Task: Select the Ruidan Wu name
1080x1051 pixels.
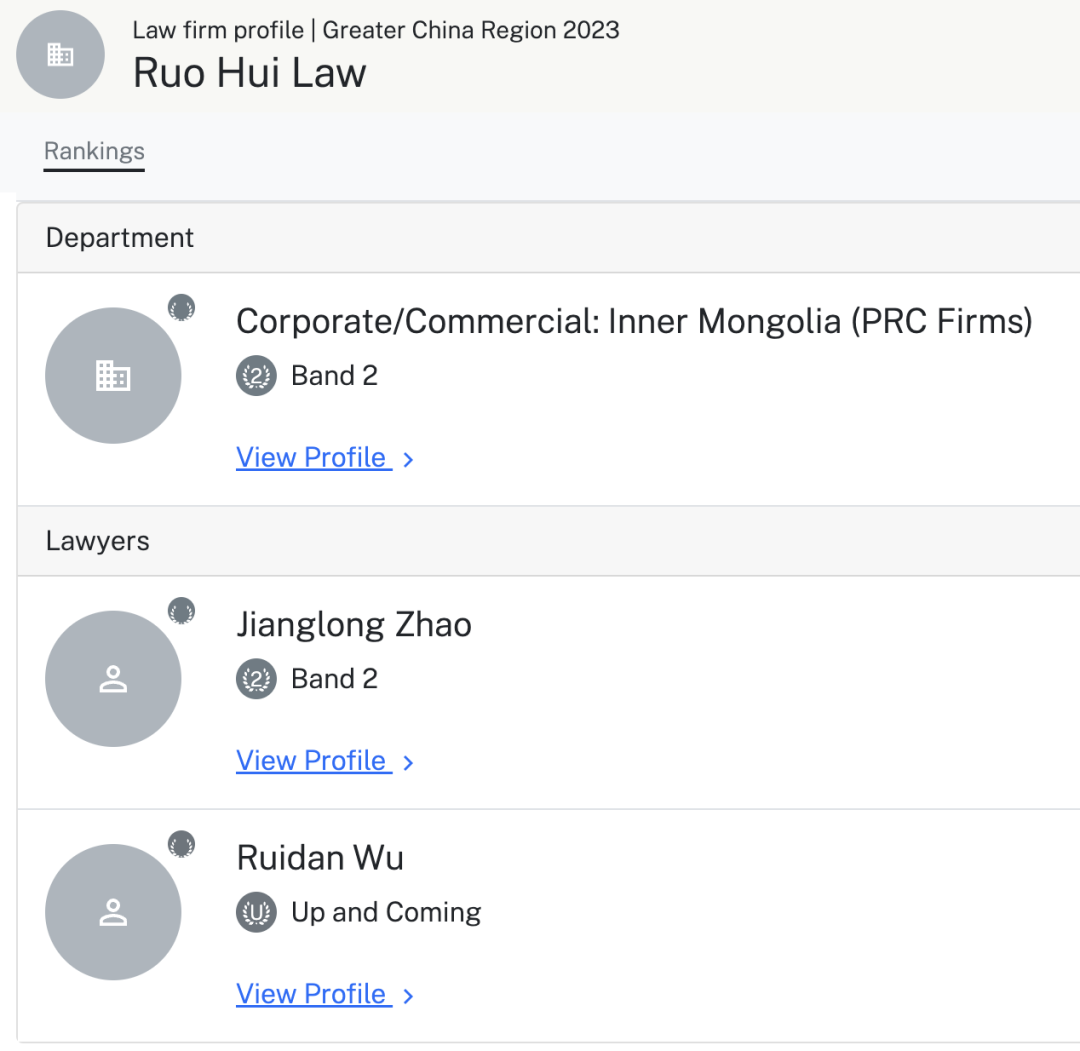Action: 320,858
